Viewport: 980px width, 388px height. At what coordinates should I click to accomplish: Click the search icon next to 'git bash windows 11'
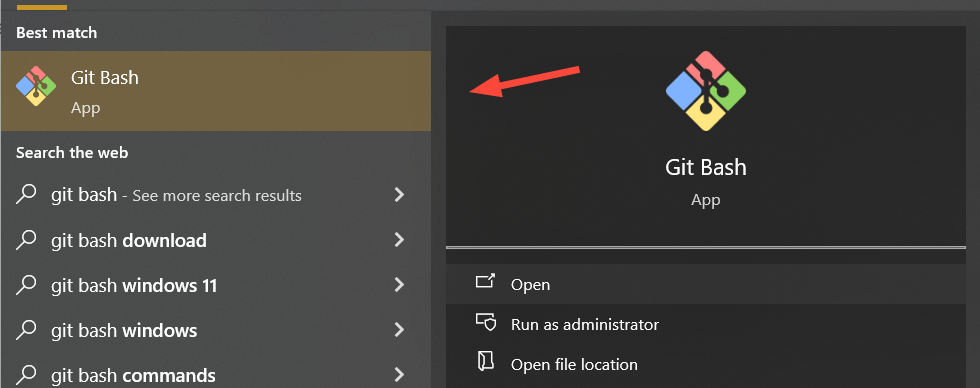26,285
